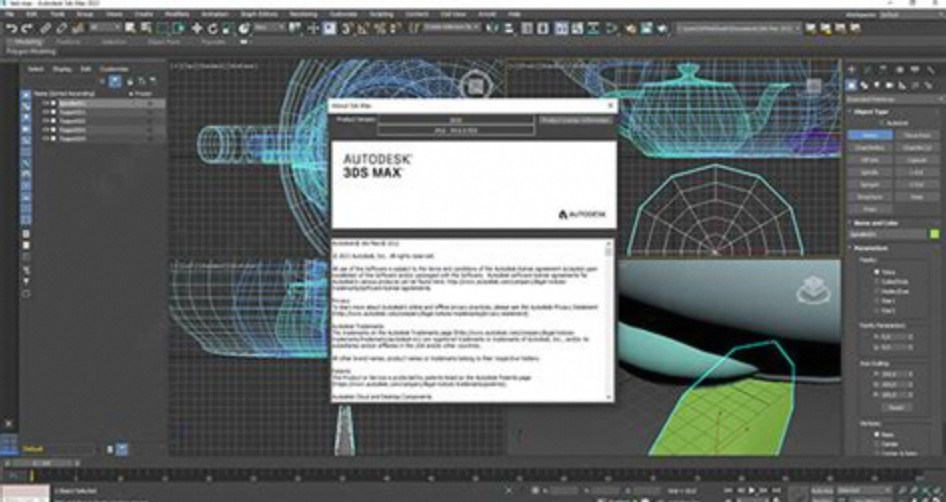Switch to the Modify command panel tab
Viewport: 946px width, 502px height.
(868, 71)
